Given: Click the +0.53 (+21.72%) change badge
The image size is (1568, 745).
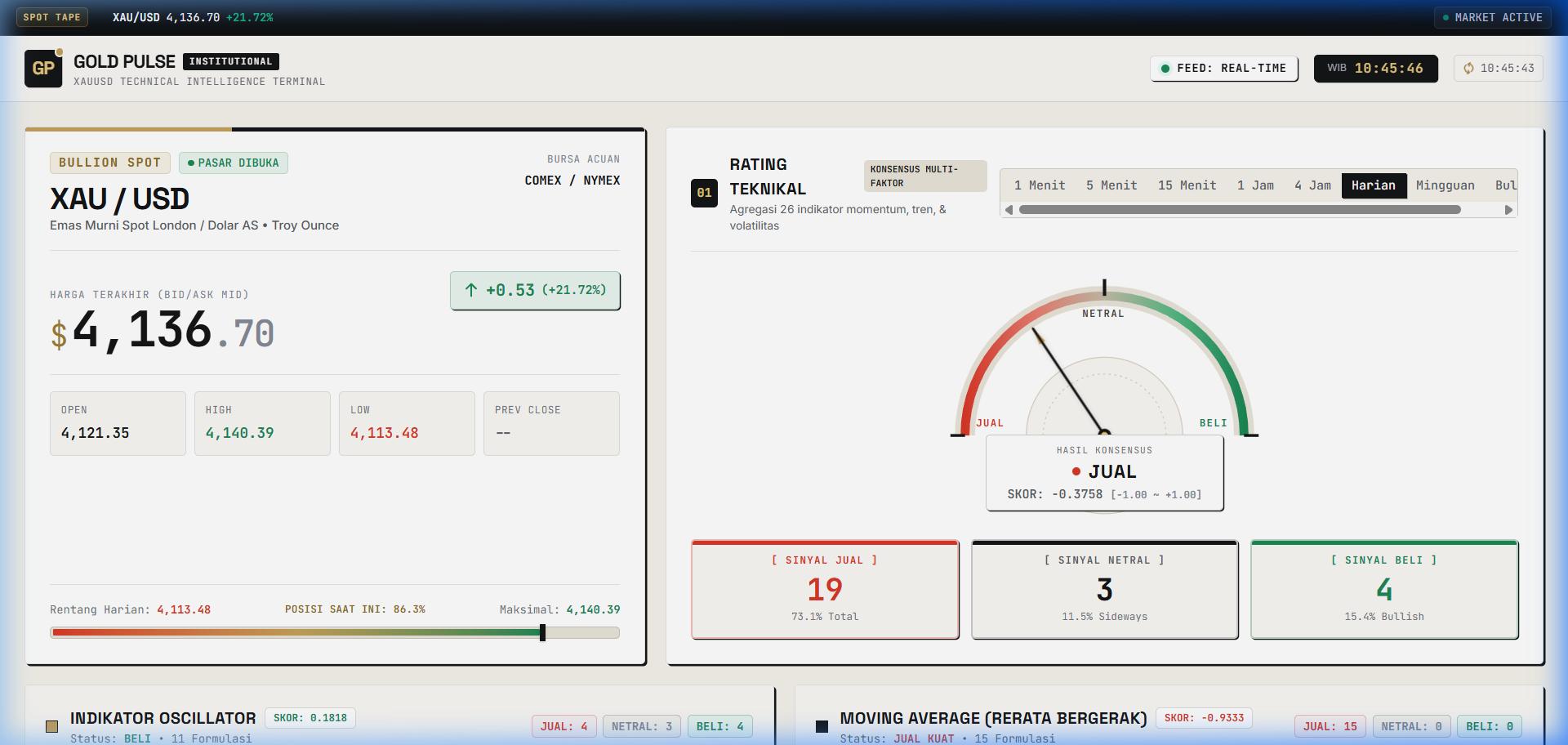Looking at the screenshot, I should [535, 290].
